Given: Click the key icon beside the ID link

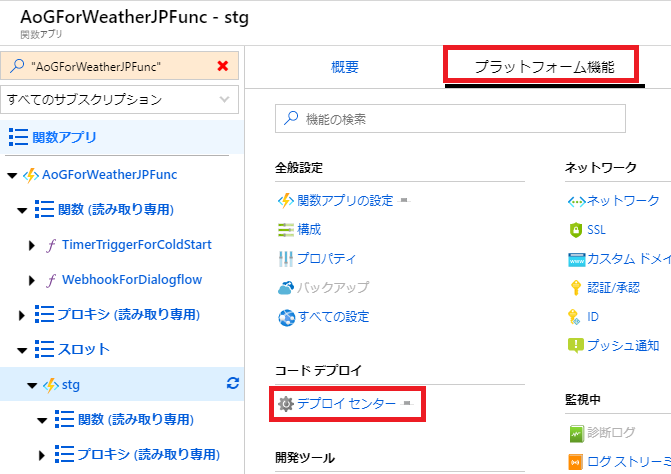Looking at the screenshot, I should click(x=573, y=317).
